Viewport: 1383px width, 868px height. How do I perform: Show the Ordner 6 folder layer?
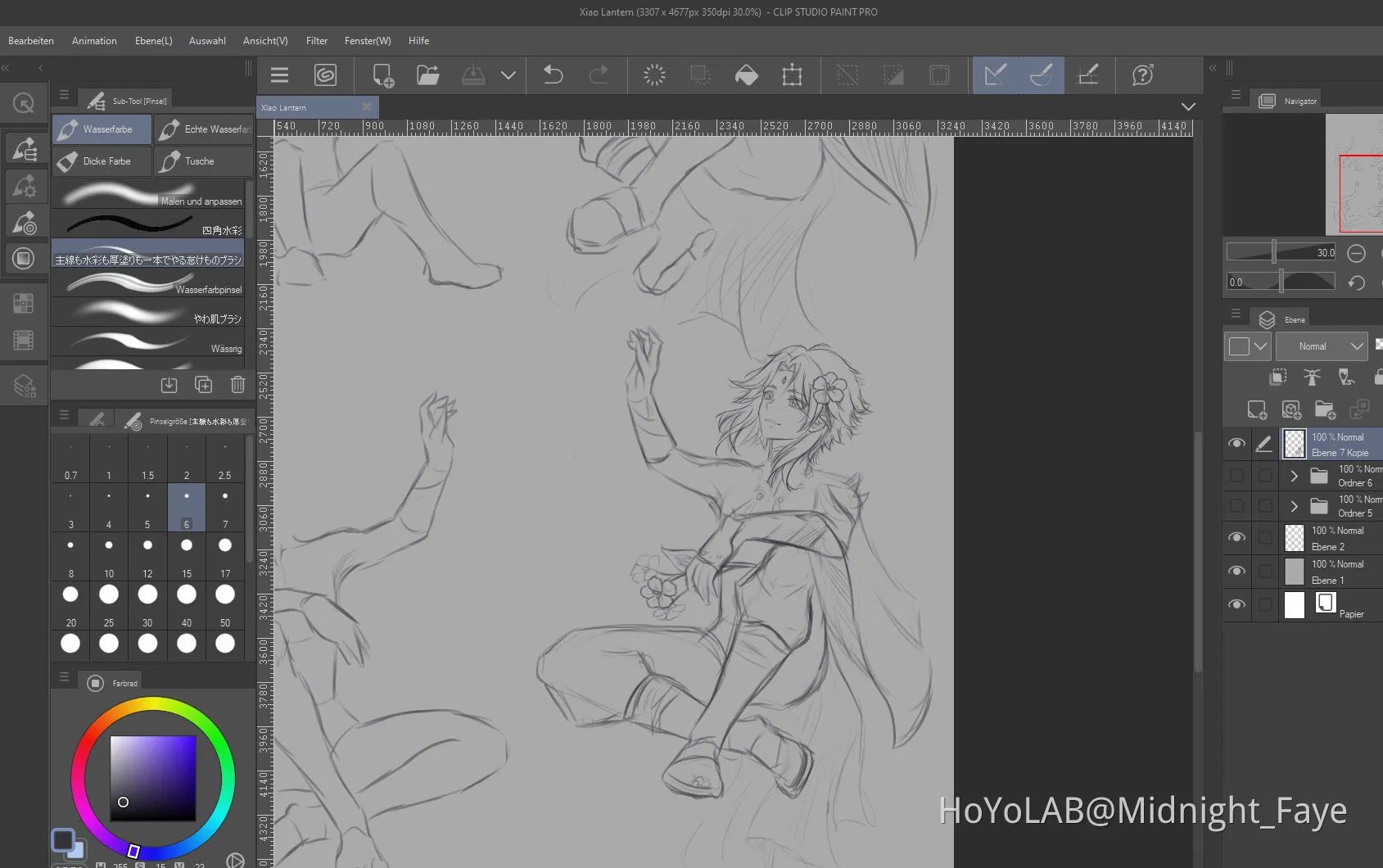click(x=1236, y=476)
